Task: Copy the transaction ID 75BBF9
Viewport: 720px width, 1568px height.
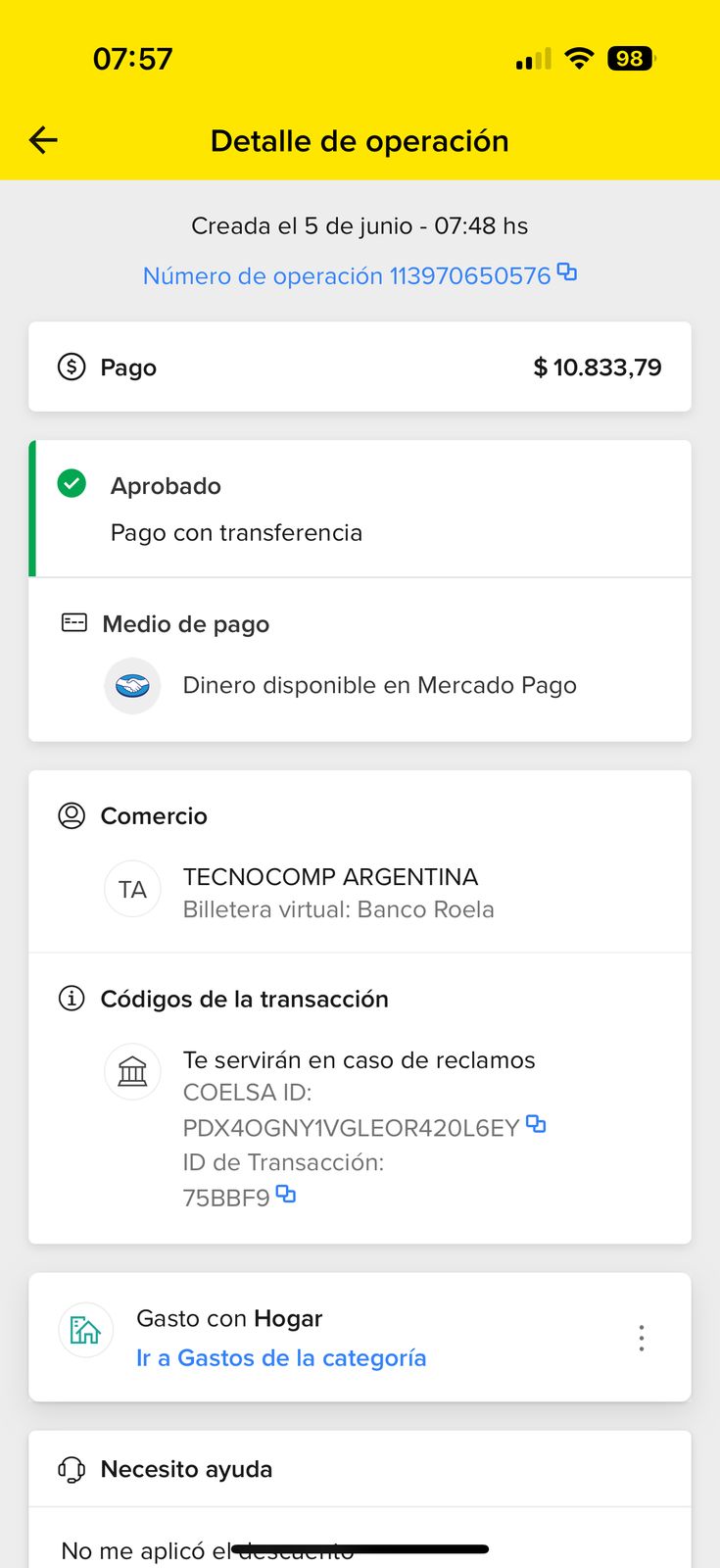Action: coord(286,1194)
